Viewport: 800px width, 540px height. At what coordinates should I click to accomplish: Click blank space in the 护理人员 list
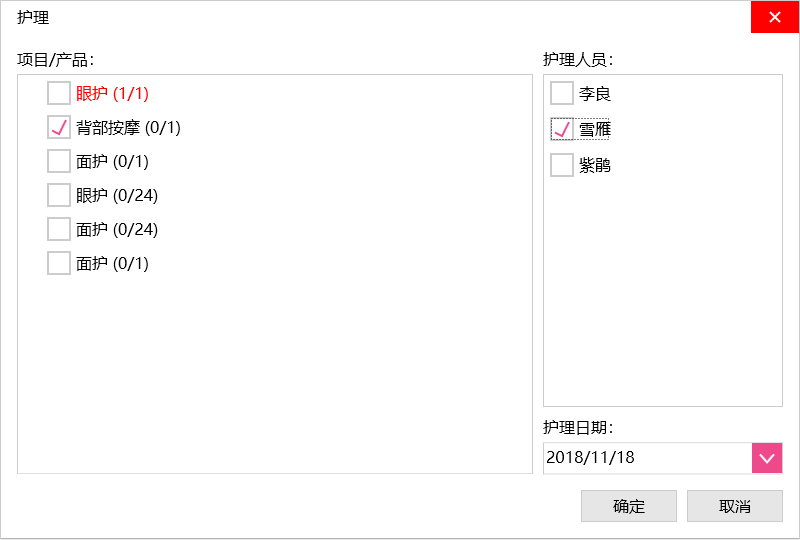pyautogui.click(x=662, y=300)
